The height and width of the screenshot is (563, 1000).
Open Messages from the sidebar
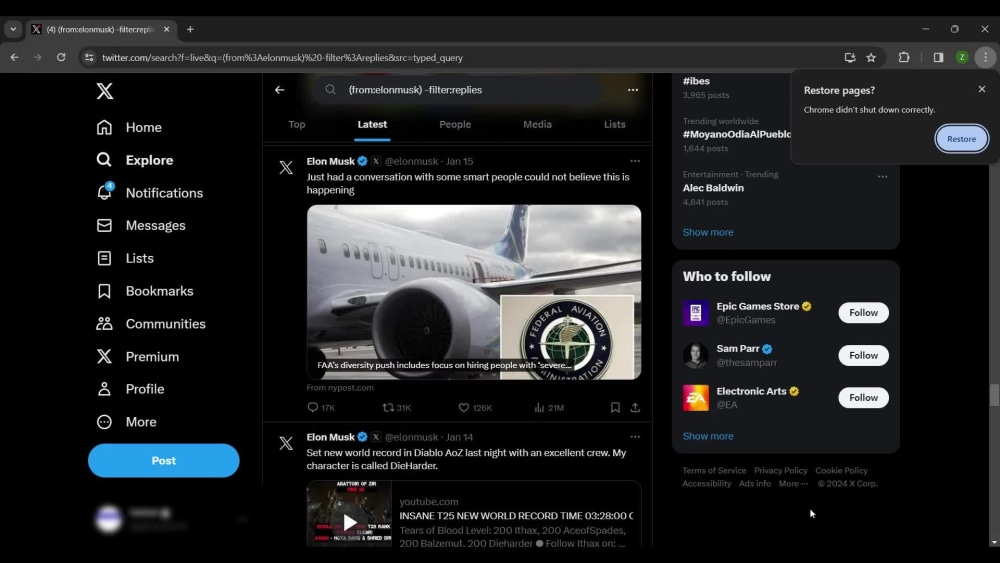click(141, 226)
